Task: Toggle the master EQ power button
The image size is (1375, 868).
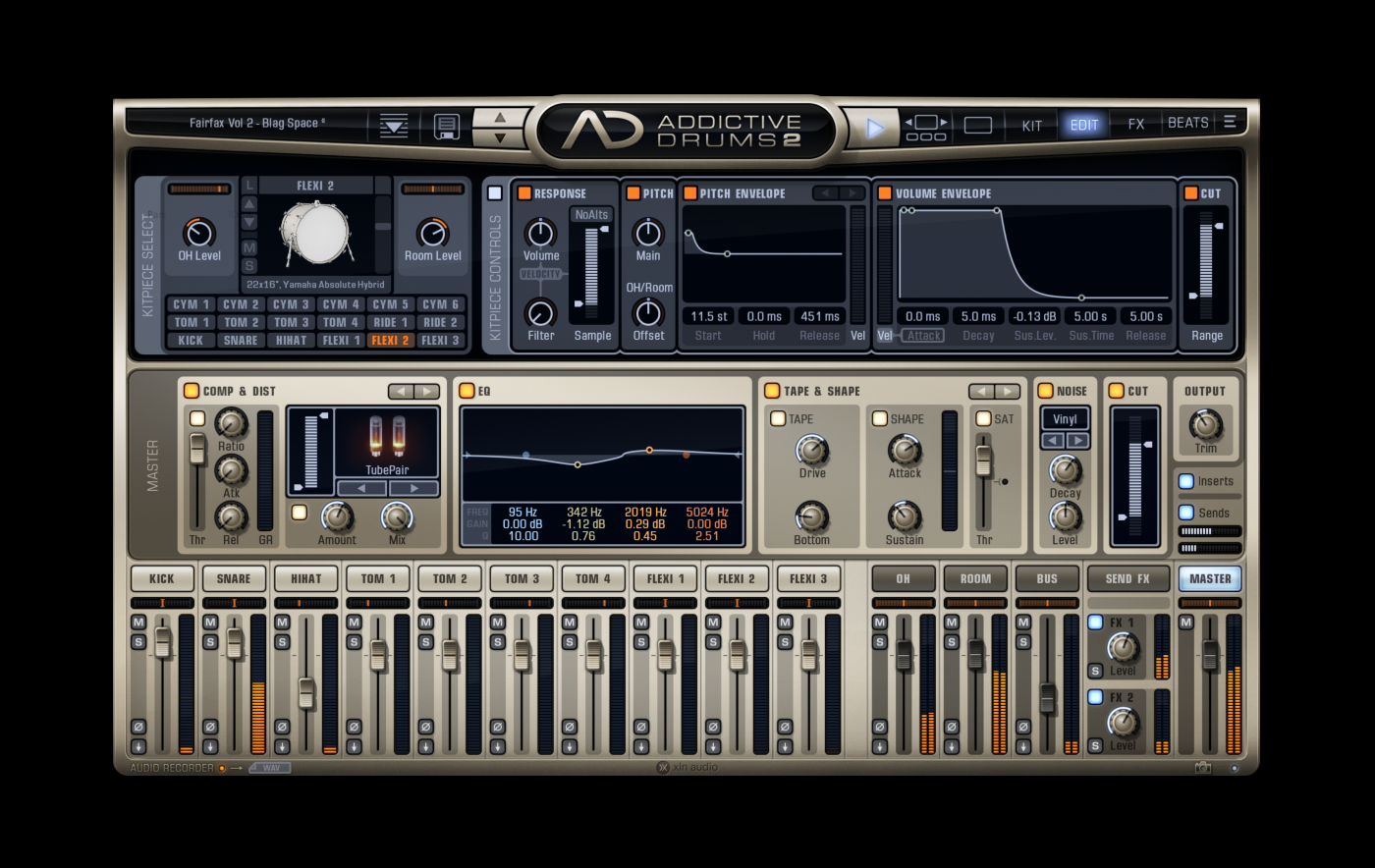Action: [x=467, y=391]
